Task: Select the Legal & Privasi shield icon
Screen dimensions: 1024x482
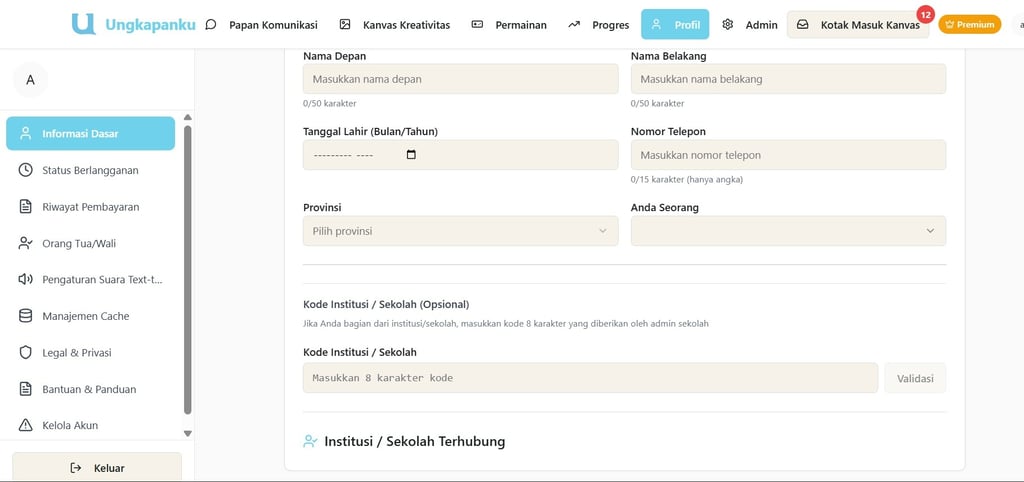Action: point(26,353)
